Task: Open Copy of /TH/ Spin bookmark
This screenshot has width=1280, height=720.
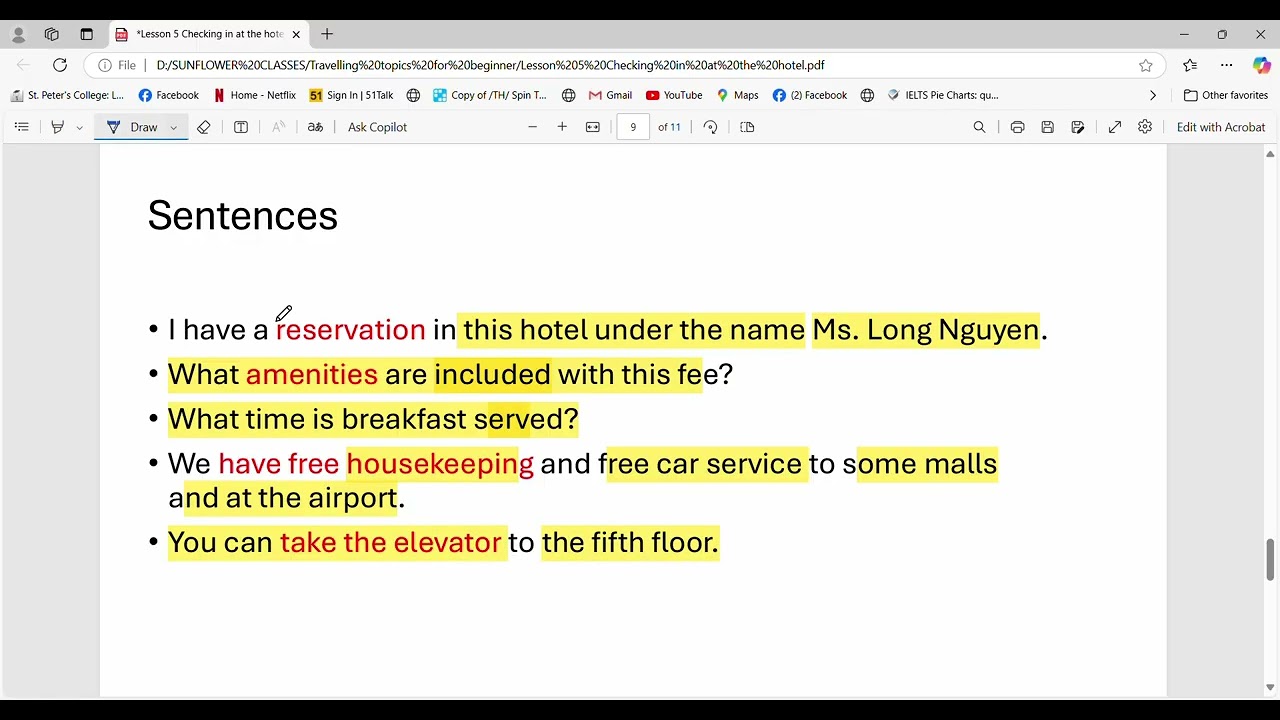Action: 490,95
